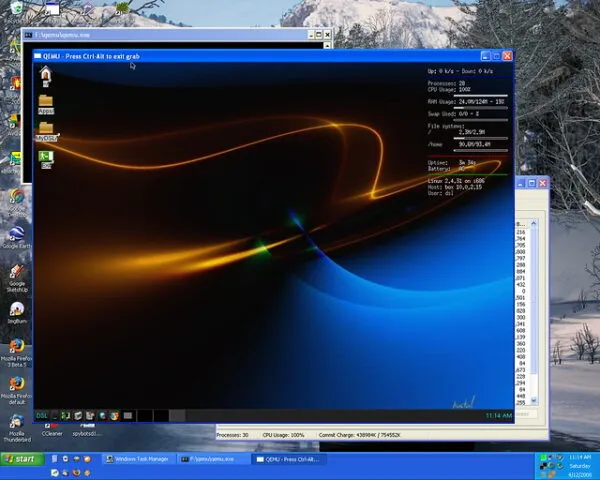
Task: Switch to the qemu.exe console taskbar button
Action: pos(212,459)
